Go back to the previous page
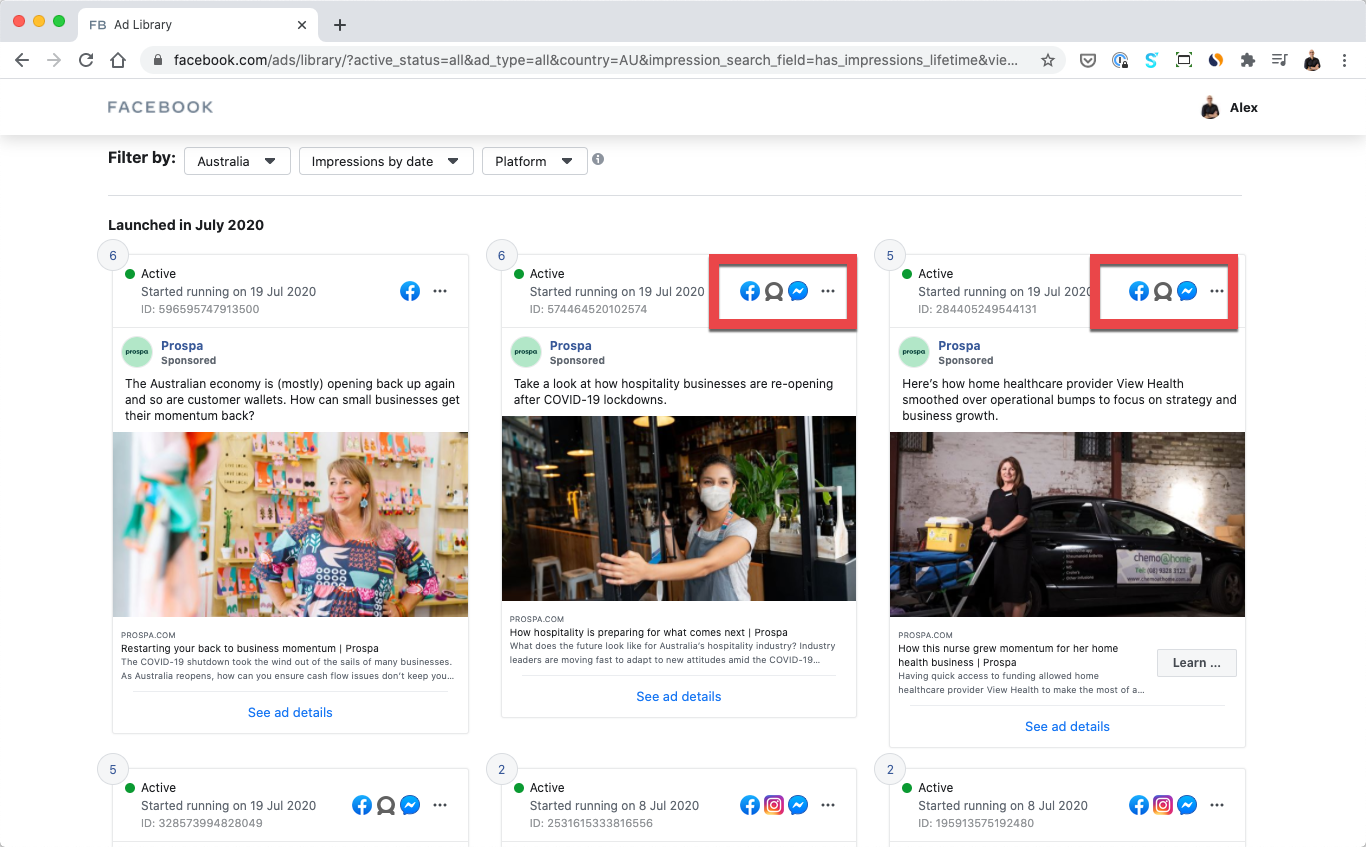 point(22,60)
